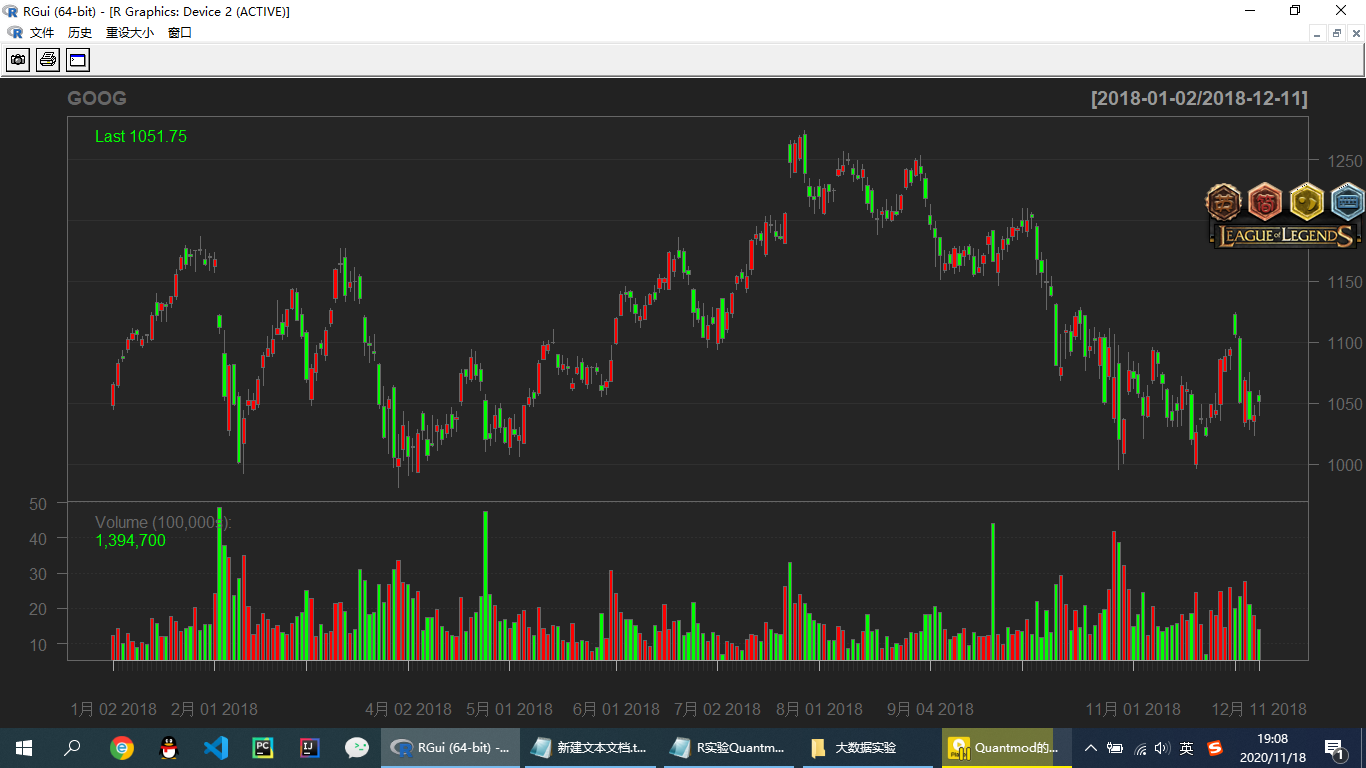
Task: Open the 文件 menu
Action: coord(42,33)
